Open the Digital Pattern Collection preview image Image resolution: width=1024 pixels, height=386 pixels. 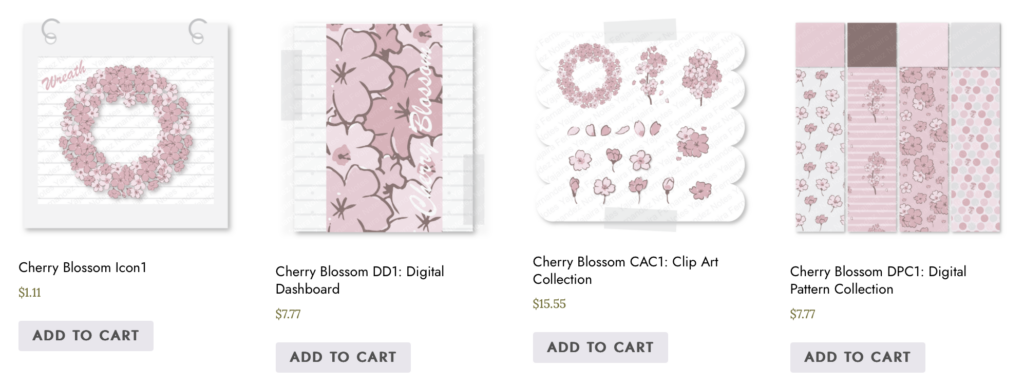point(897,127)
